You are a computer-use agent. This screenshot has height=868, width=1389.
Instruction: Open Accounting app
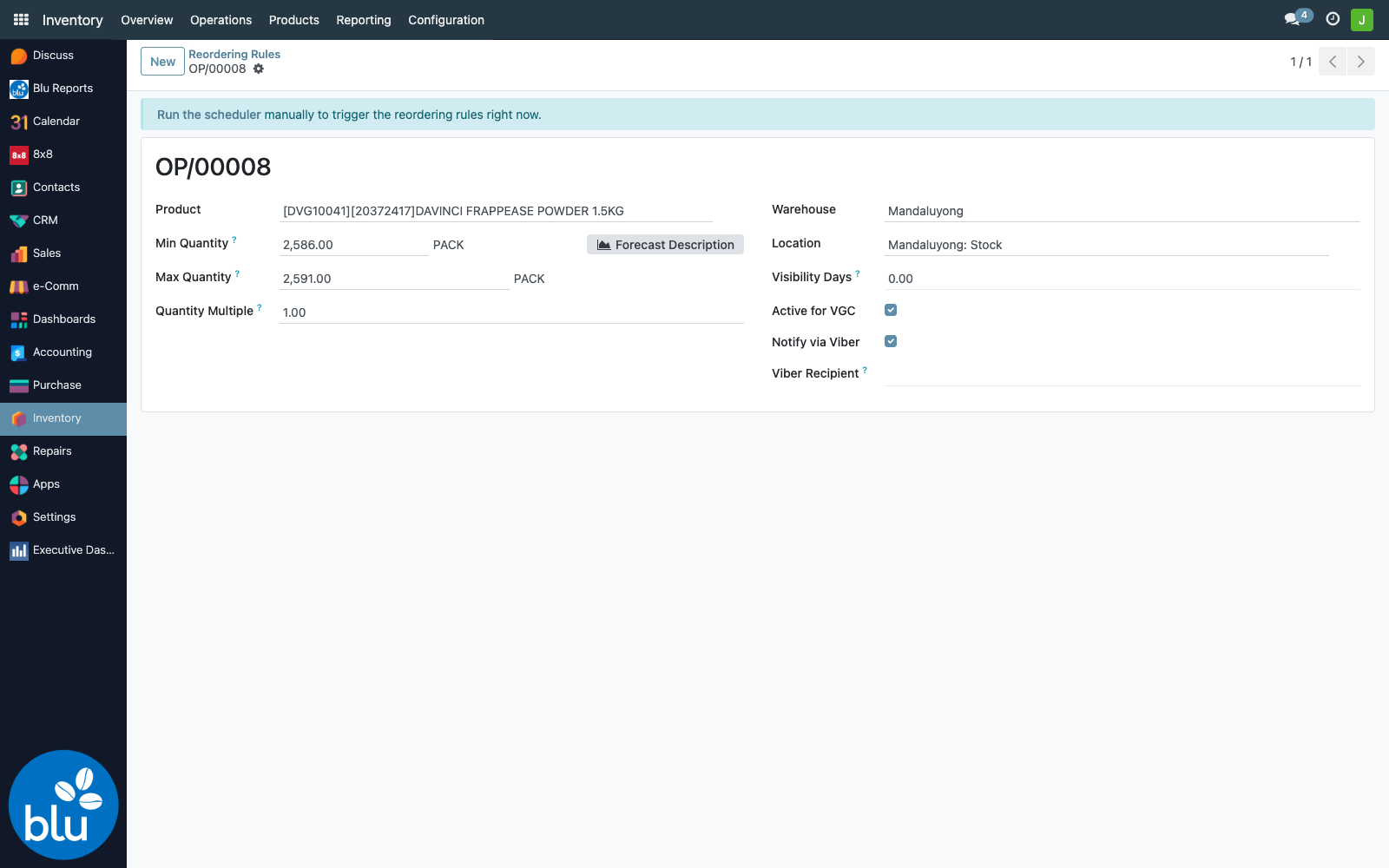click(x=63, y=352)
